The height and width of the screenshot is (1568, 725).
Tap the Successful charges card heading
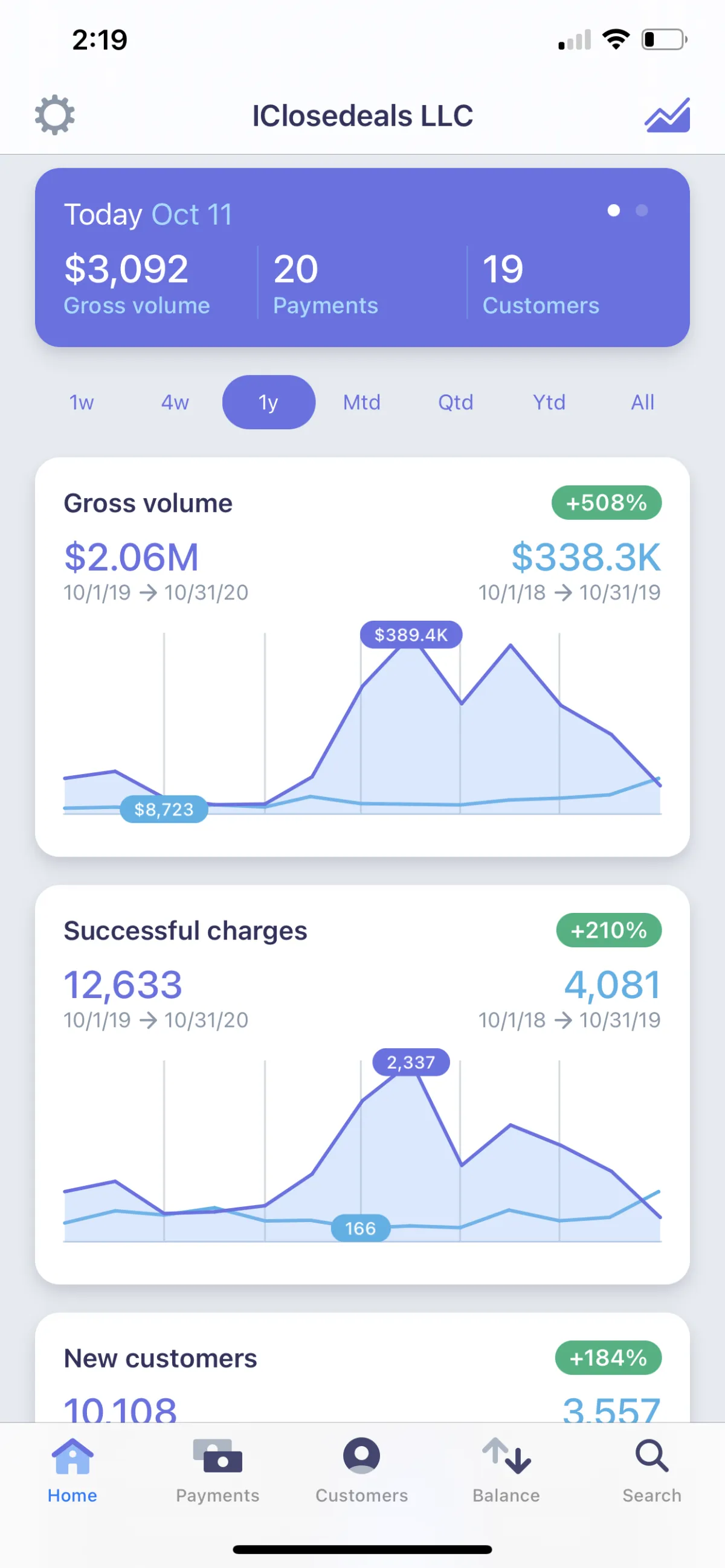(185, 930)
